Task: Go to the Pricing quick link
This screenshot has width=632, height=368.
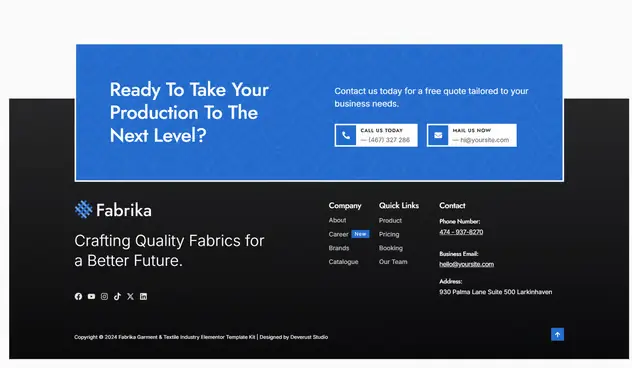Action: pyautogui.click(x=389, y=234)
